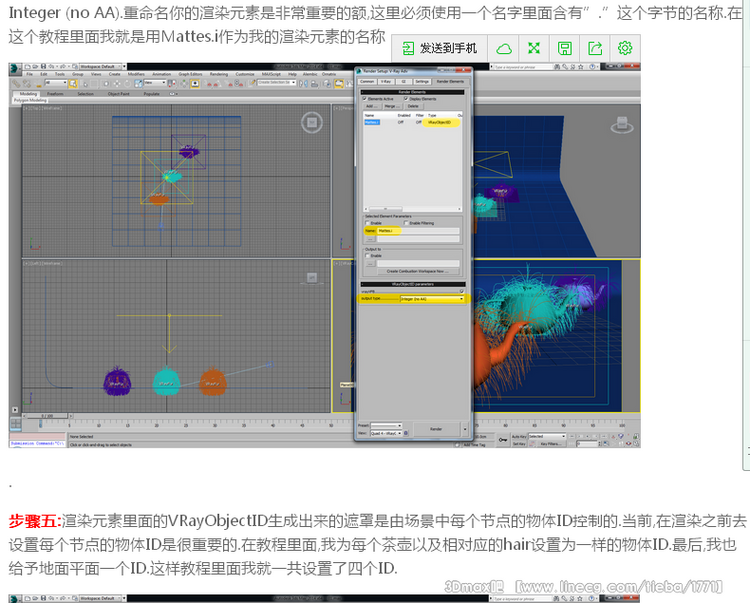Toggle Enable under Selected Element Parameters
The image size is (750, 603).
tap(367, 223)
